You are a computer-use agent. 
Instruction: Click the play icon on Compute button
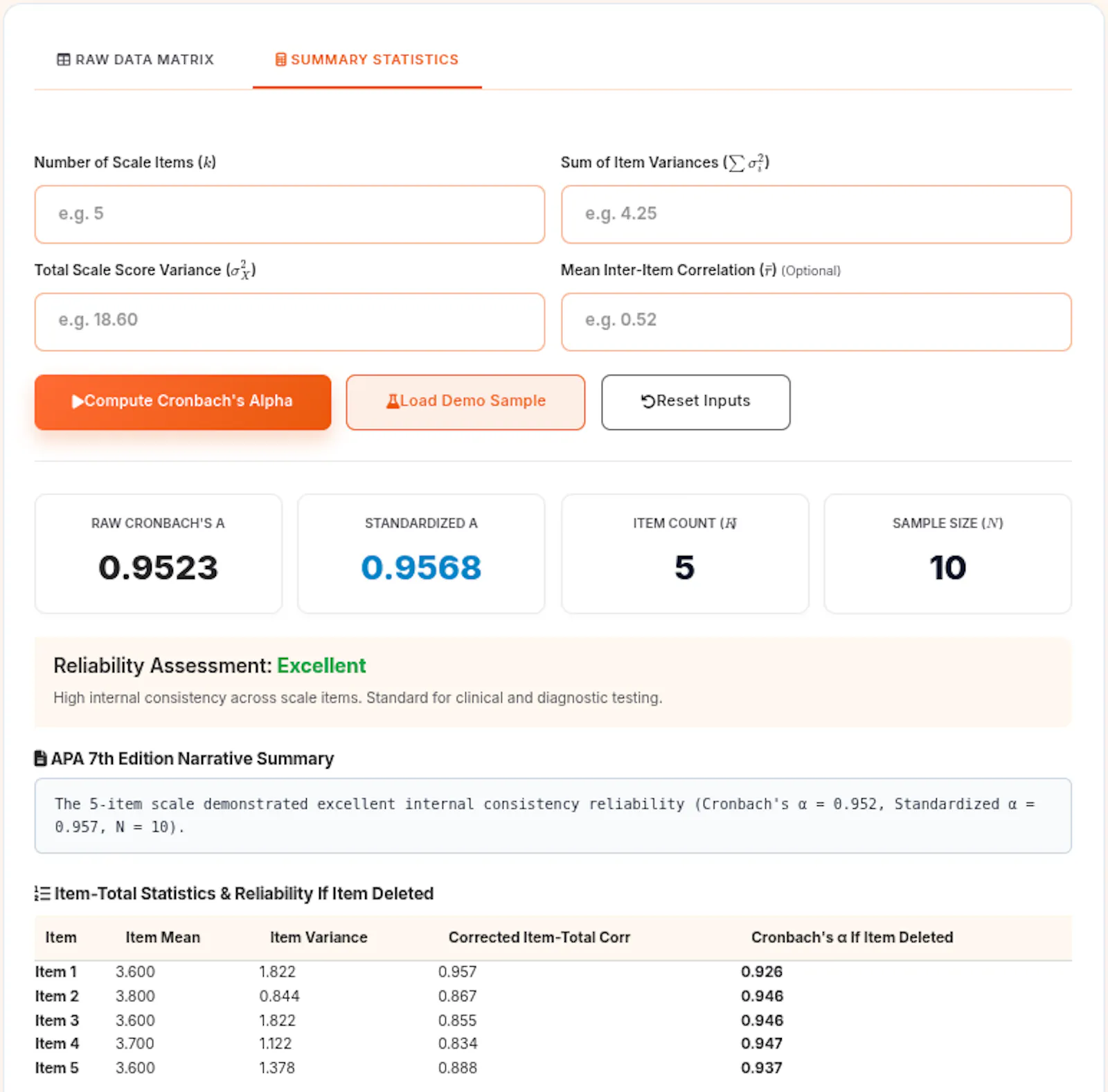click(x=78, y=402)
